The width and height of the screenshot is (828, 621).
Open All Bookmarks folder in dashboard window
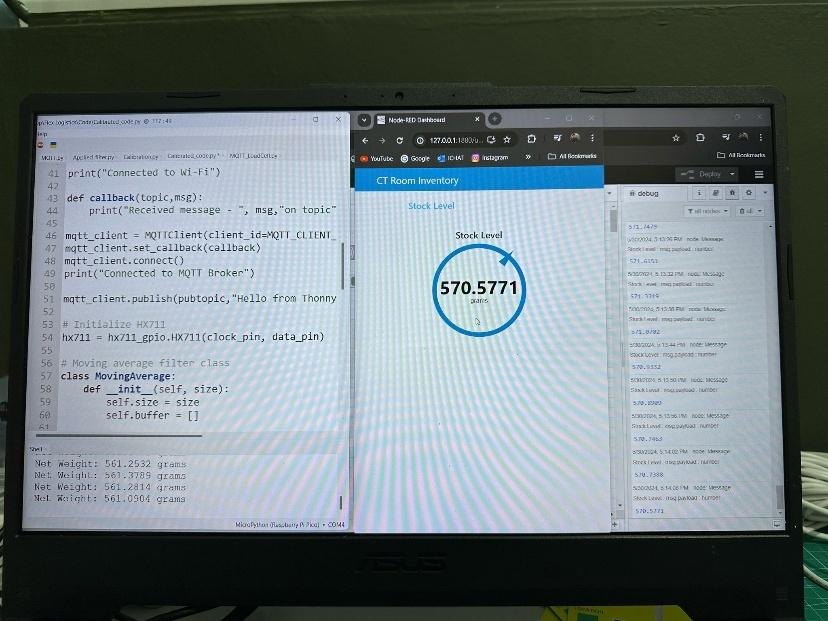tap(572, 156)
